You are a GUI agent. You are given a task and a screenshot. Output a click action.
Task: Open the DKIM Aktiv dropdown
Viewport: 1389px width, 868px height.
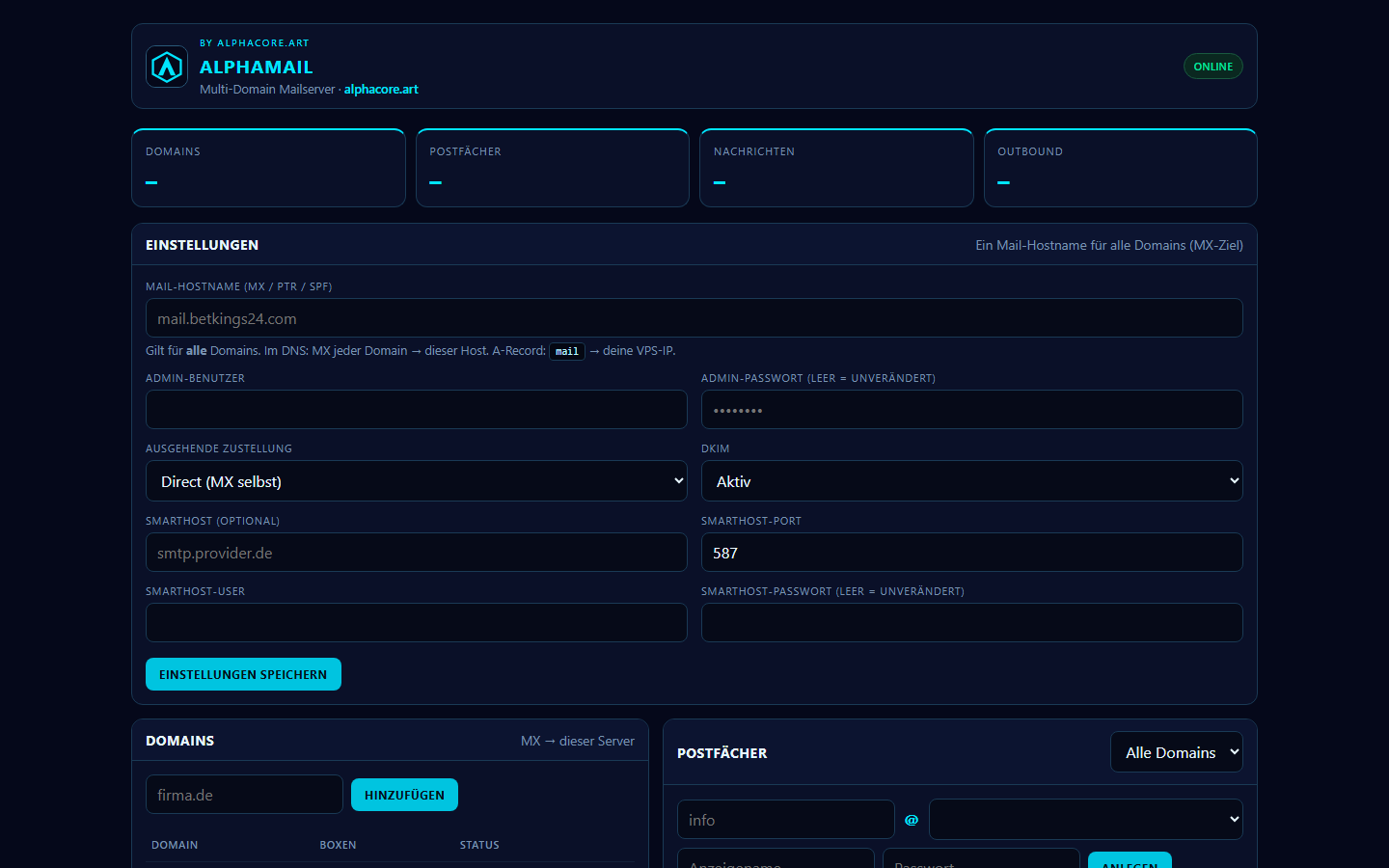coord(972,481)
